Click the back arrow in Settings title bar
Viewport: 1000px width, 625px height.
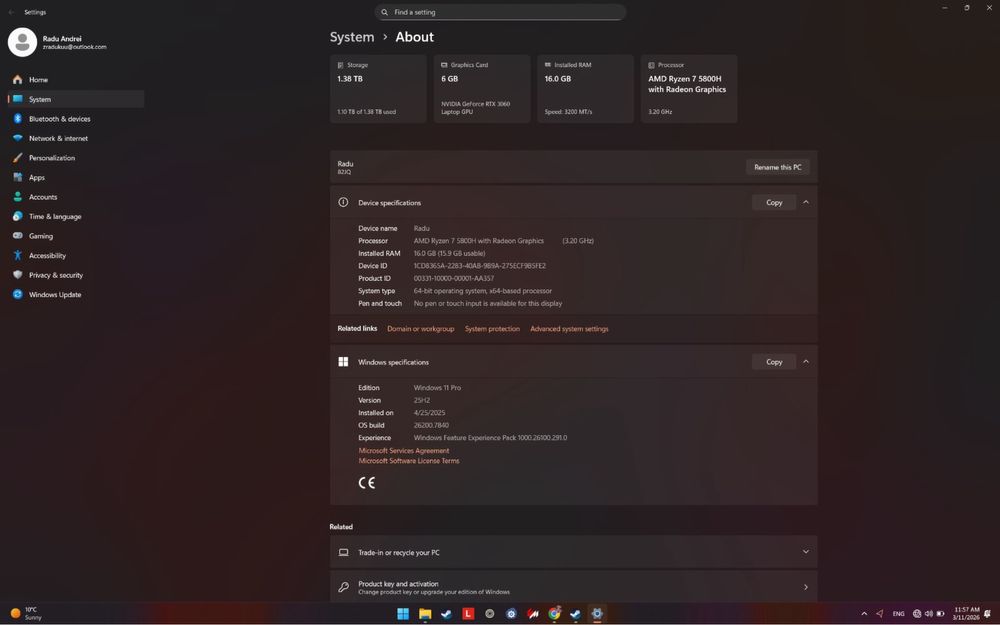point(11,12)
